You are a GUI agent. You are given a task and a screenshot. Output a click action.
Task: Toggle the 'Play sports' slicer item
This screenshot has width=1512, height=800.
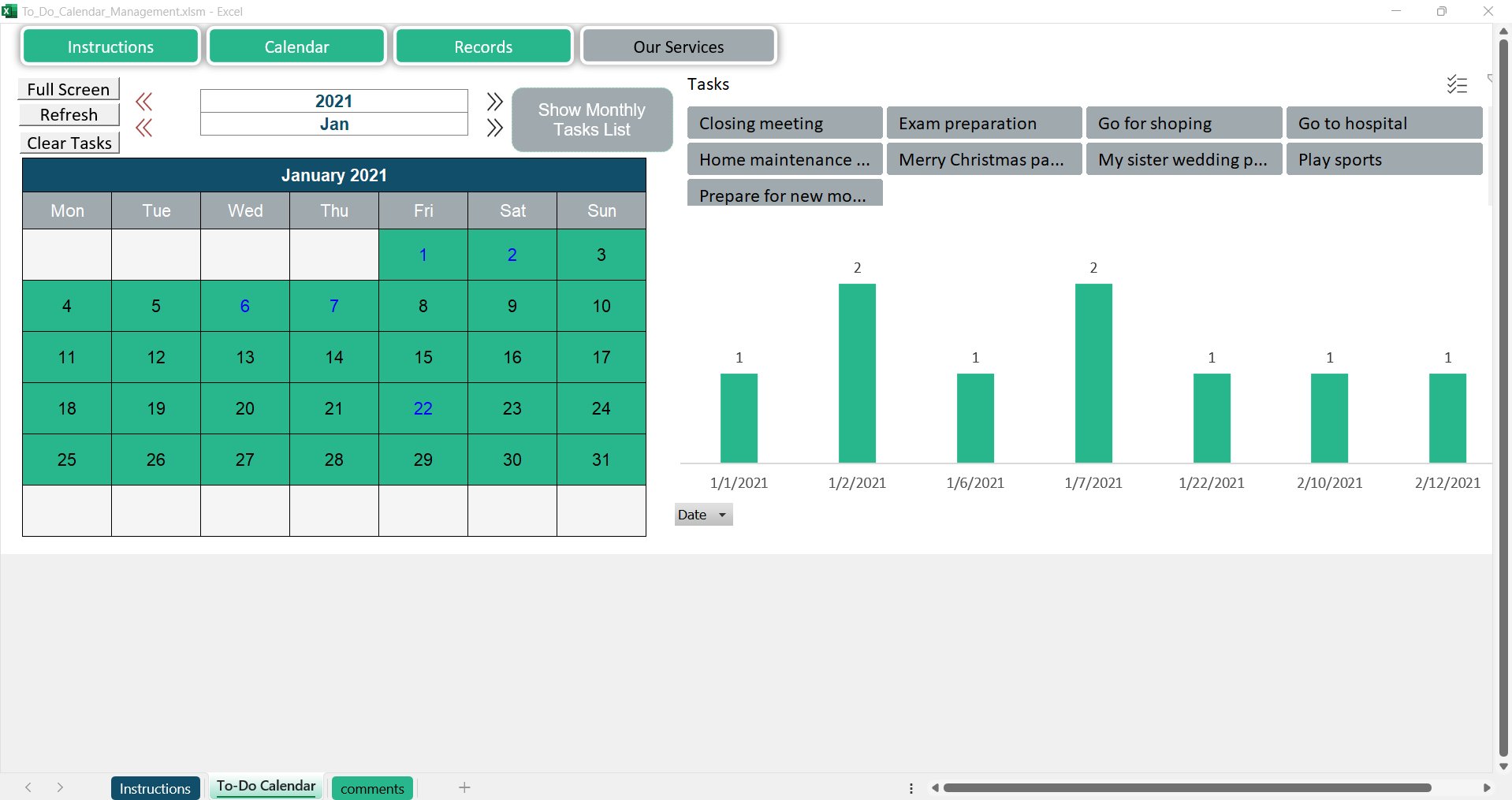coord(1384,160)
